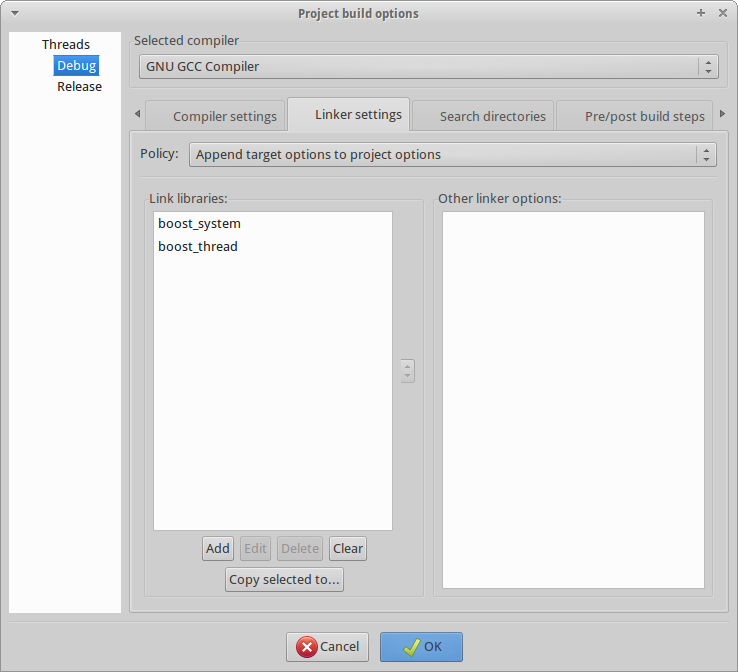Image resolution: width=738 pixels, height=672 pixels.
Task: Switch to the Pre/post build steps tab
Action: tap(635, 116)
